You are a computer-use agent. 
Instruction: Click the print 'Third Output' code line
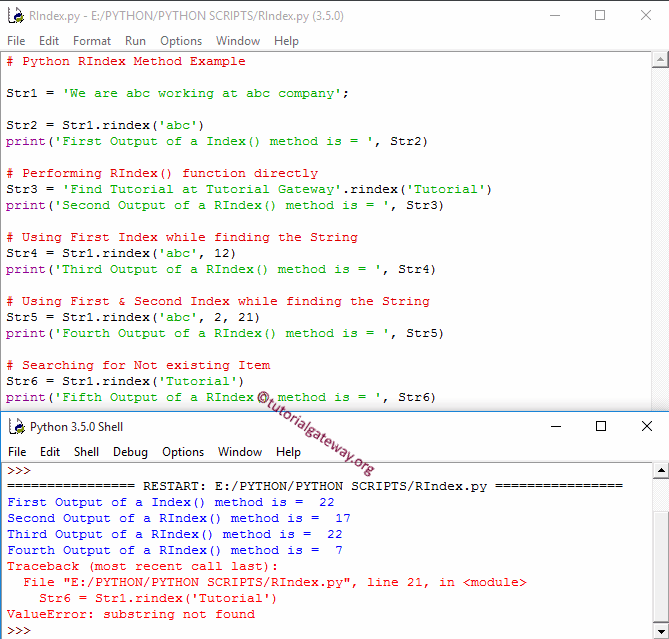pos(221,269)
